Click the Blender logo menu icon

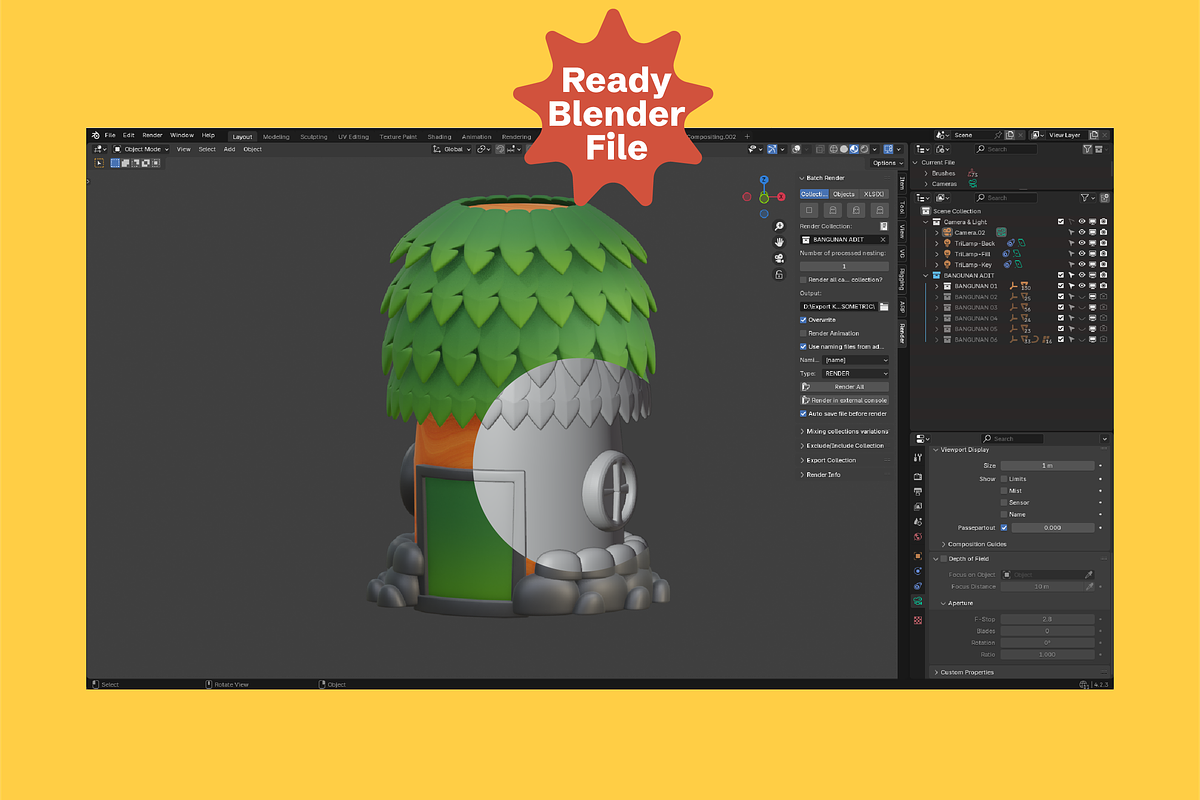pyautogui.click(x=95, y=135)
